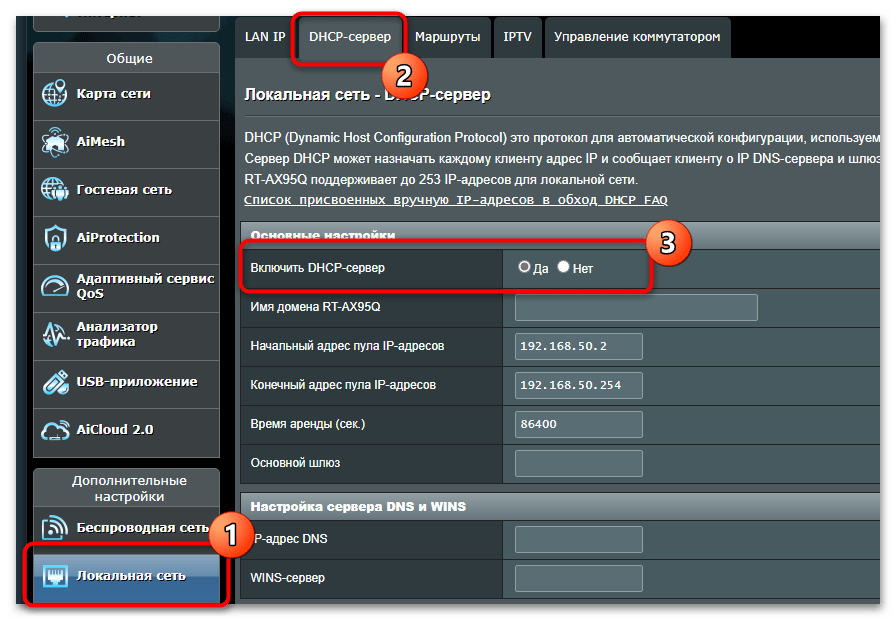This screenshot has width=896, height=620.
Task: Open AiMesh via its sidebar icon
Action: point(54,141)
